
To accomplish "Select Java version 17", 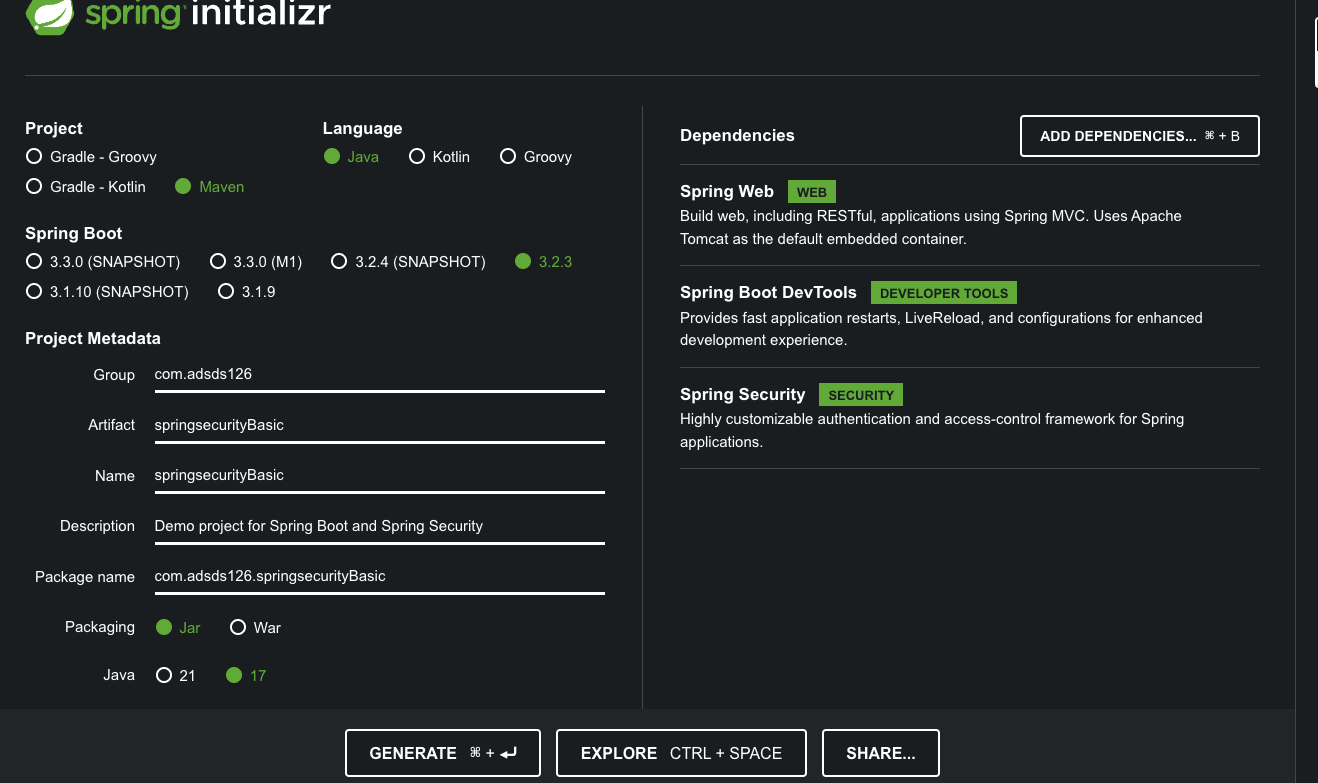I will 246,676.
